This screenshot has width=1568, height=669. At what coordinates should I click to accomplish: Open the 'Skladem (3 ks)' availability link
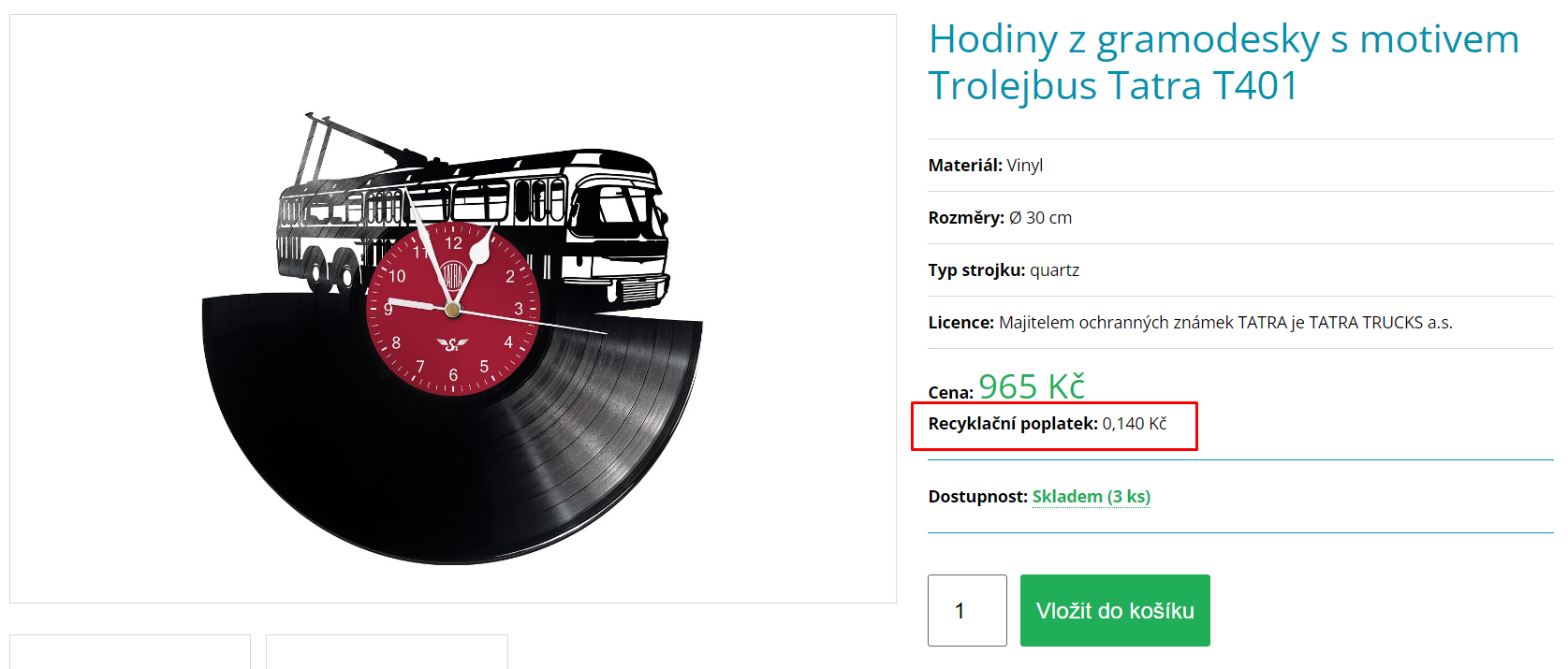tap(1092, 497)
